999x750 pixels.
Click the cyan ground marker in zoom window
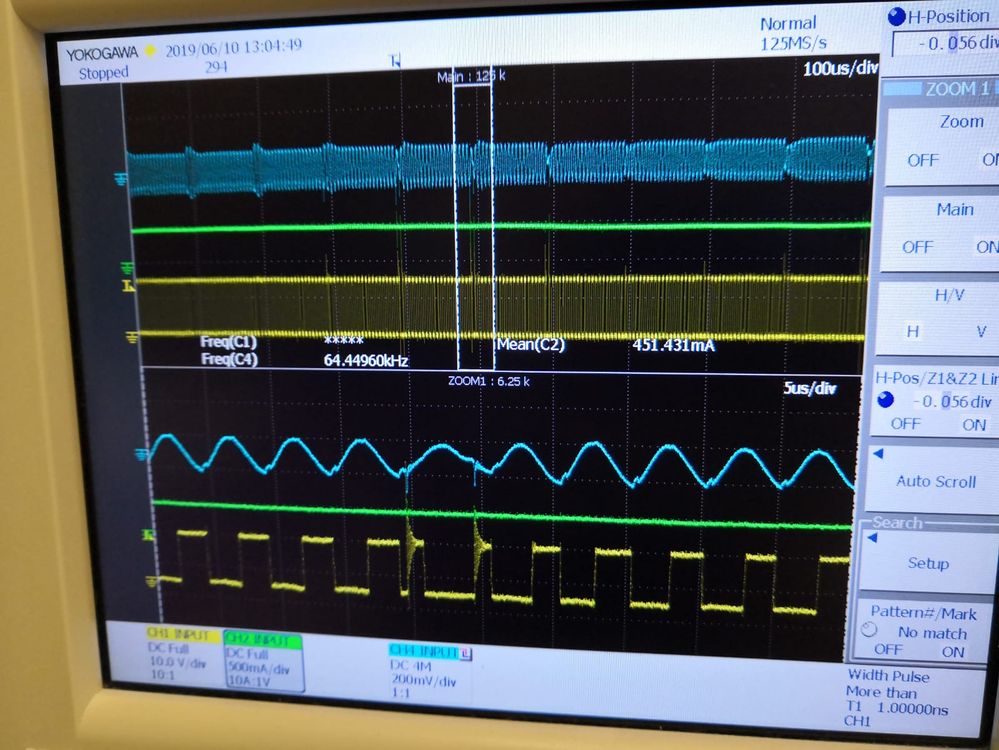pos(141,454)
